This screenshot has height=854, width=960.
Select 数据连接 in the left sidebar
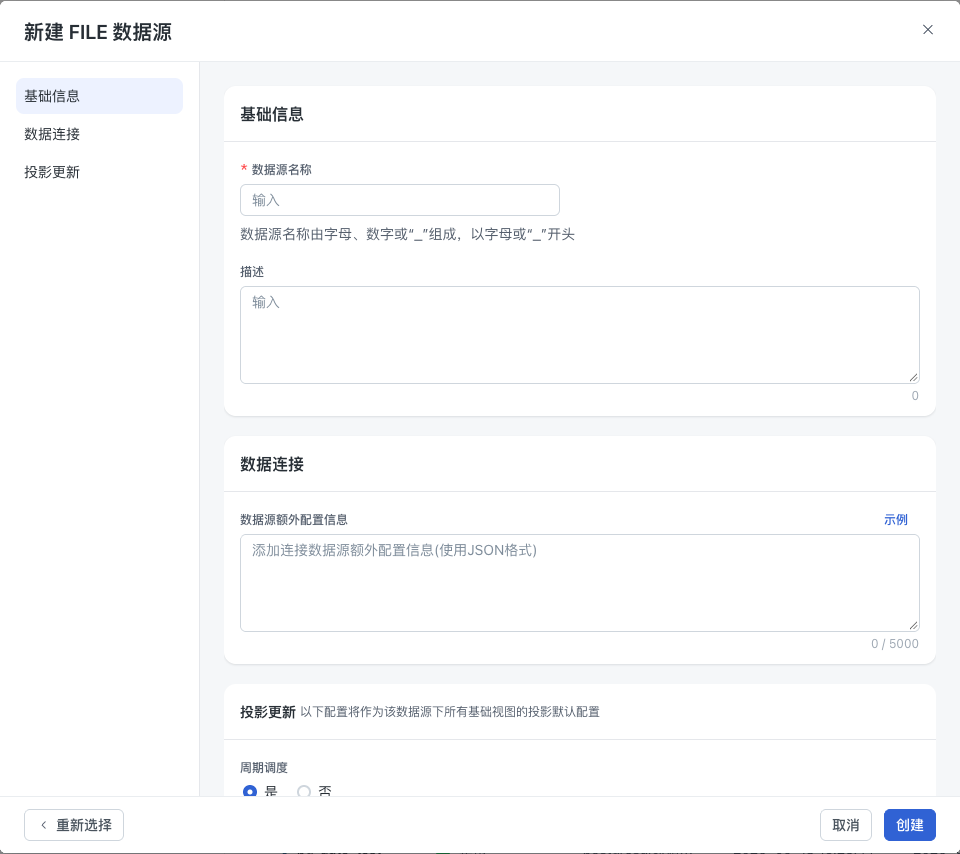point(99,134)
